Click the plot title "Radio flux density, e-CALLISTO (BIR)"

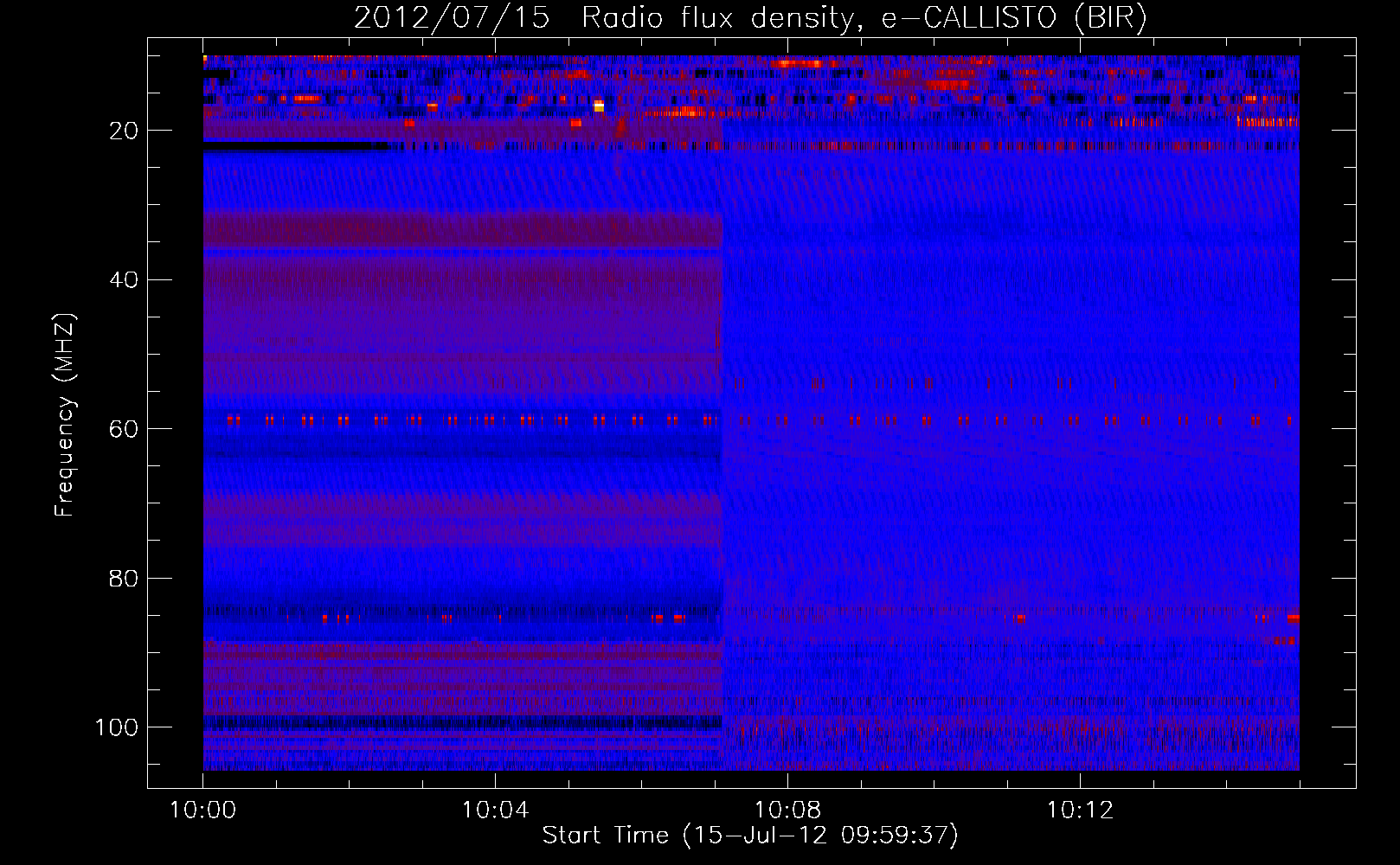pos(864,18)
